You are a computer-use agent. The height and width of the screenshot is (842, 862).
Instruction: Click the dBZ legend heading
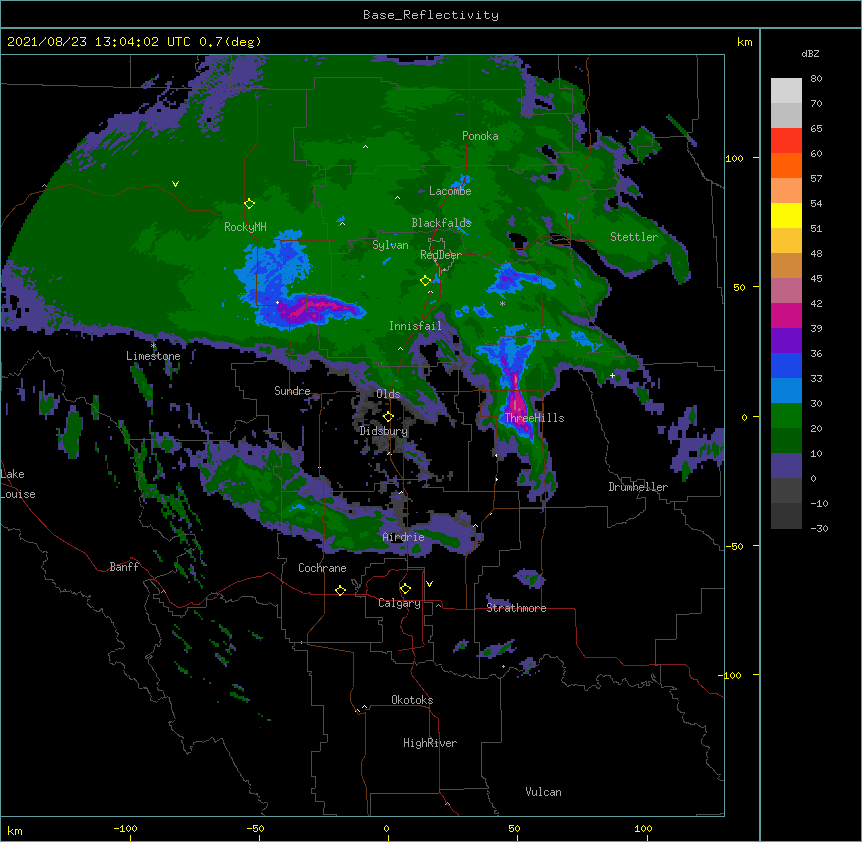[x=810, y=54]
